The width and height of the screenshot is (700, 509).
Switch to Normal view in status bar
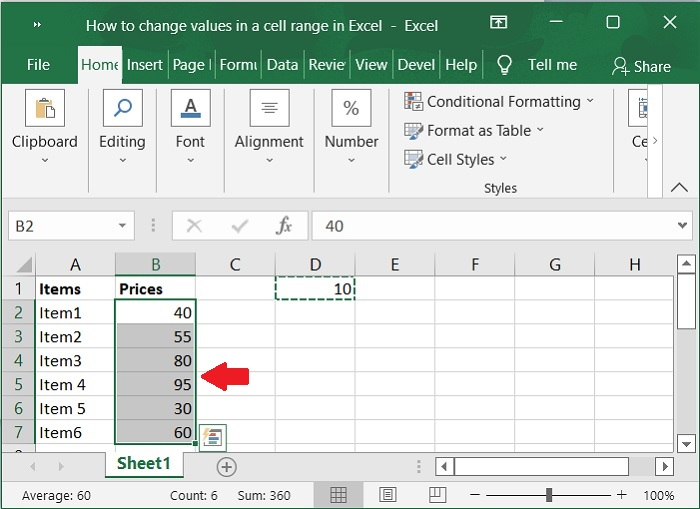tap(339, 495)
